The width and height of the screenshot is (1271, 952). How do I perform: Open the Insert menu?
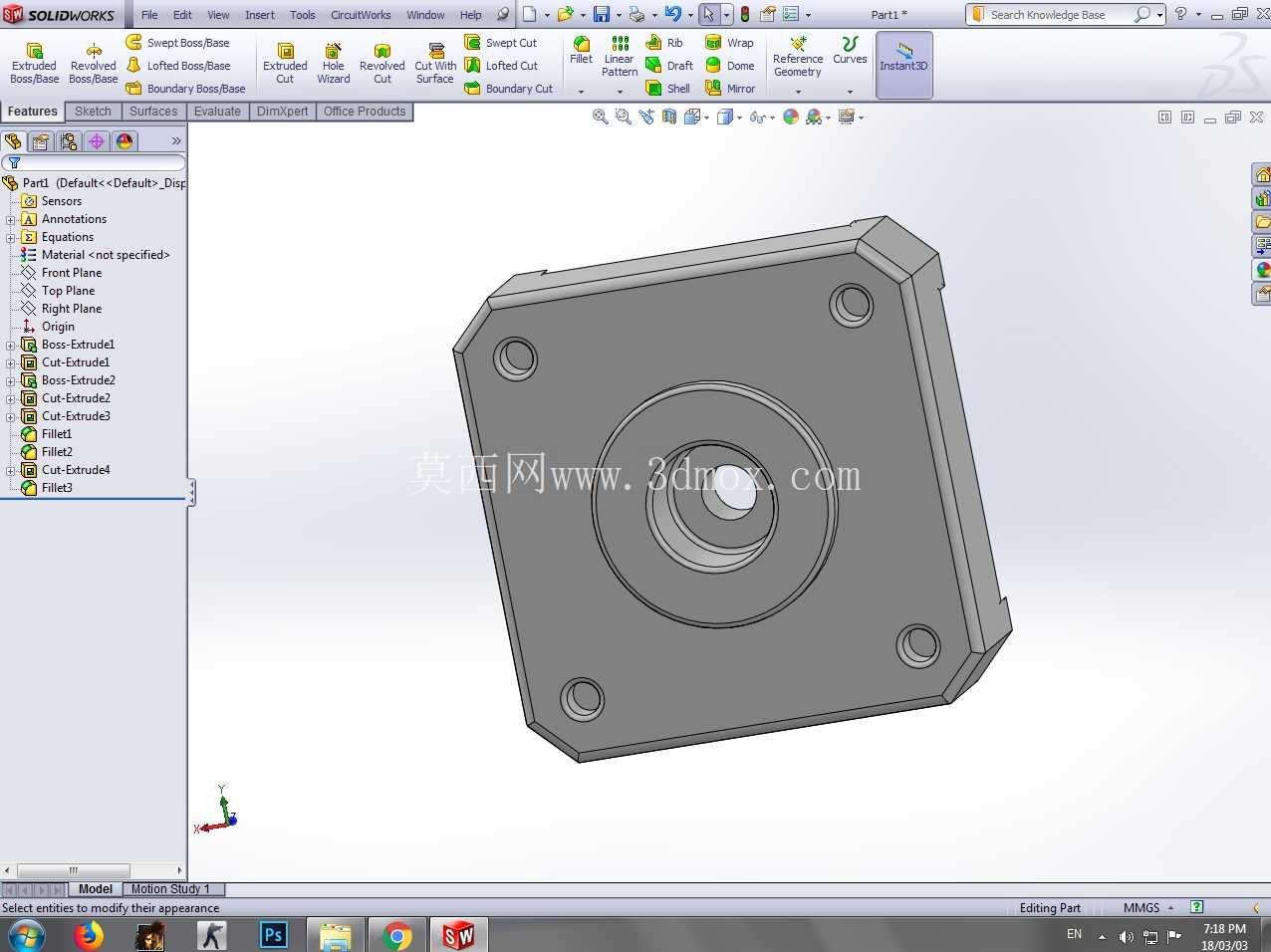click(260, 15)
